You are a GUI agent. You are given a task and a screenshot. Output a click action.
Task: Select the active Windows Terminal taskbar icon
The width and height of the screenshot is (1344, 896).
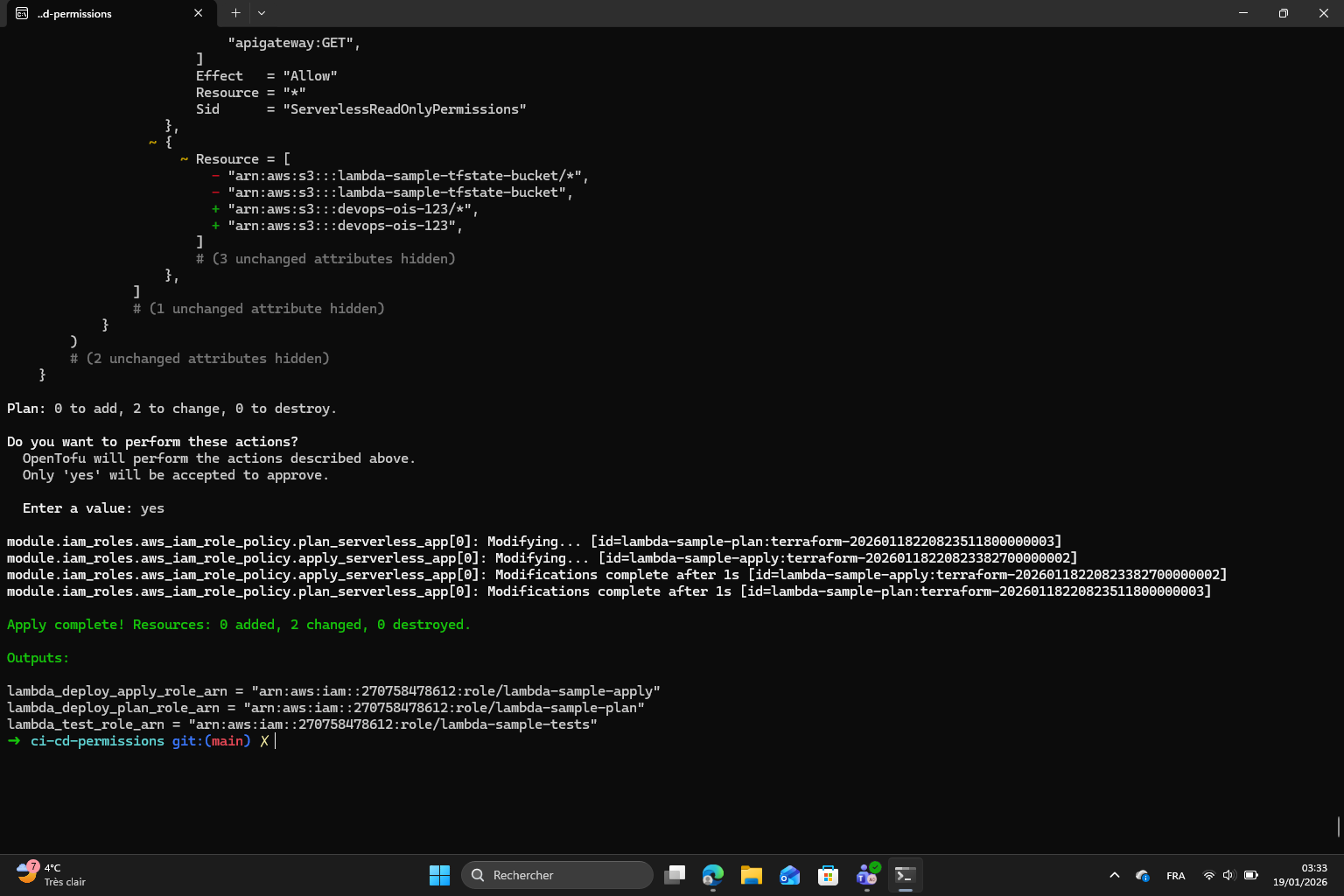[906, 874]
